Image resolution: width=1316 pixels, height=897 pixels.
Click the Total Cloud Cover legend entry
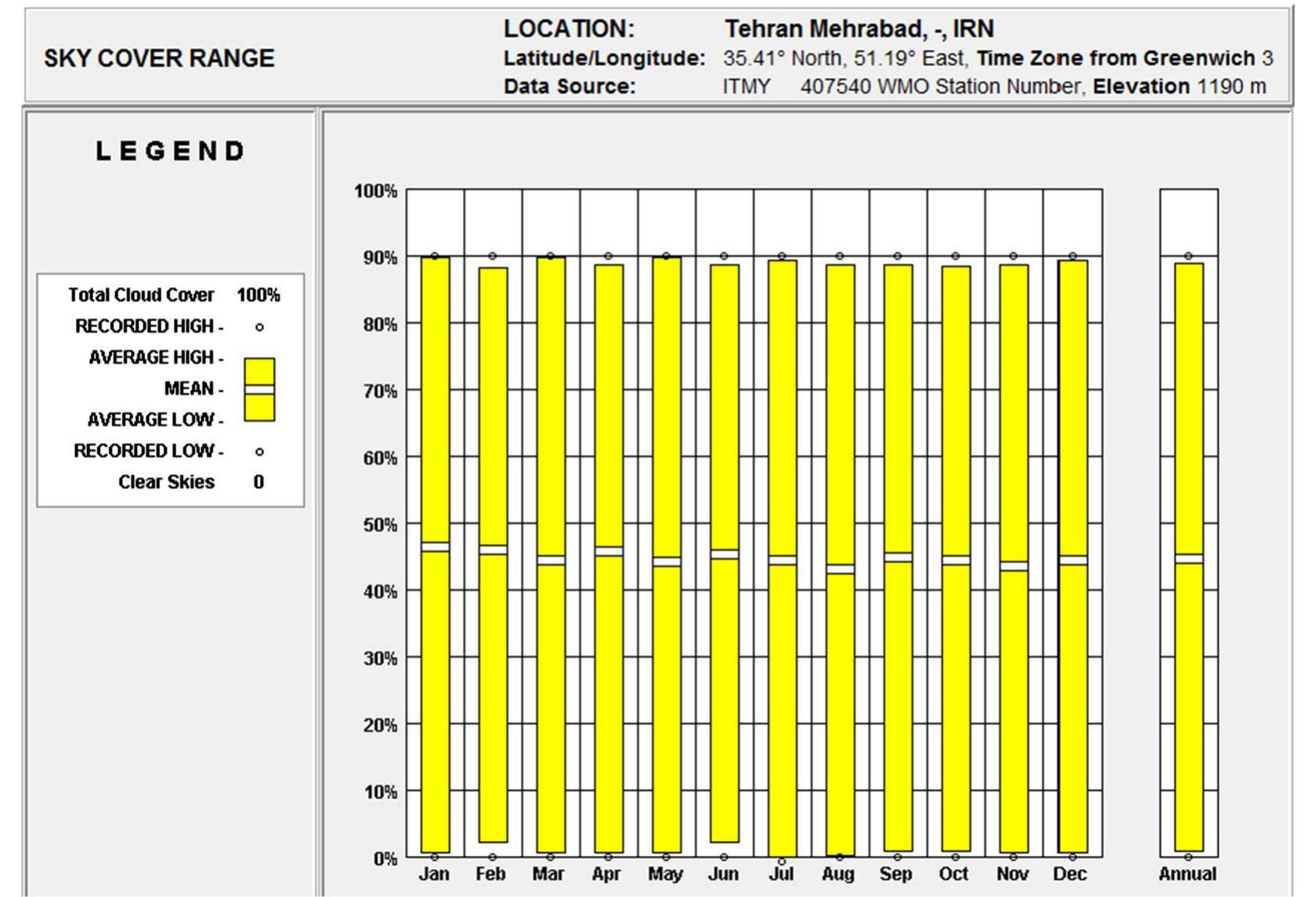(x=141, y=296)
